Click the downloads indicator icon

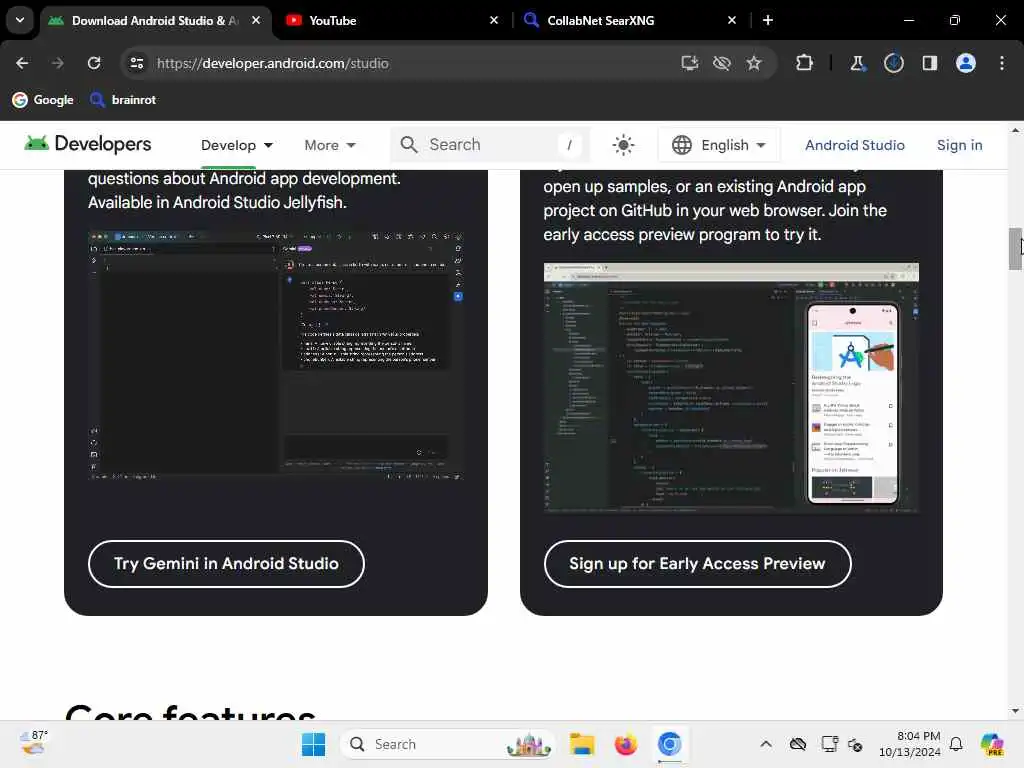[x=893, y=63]
